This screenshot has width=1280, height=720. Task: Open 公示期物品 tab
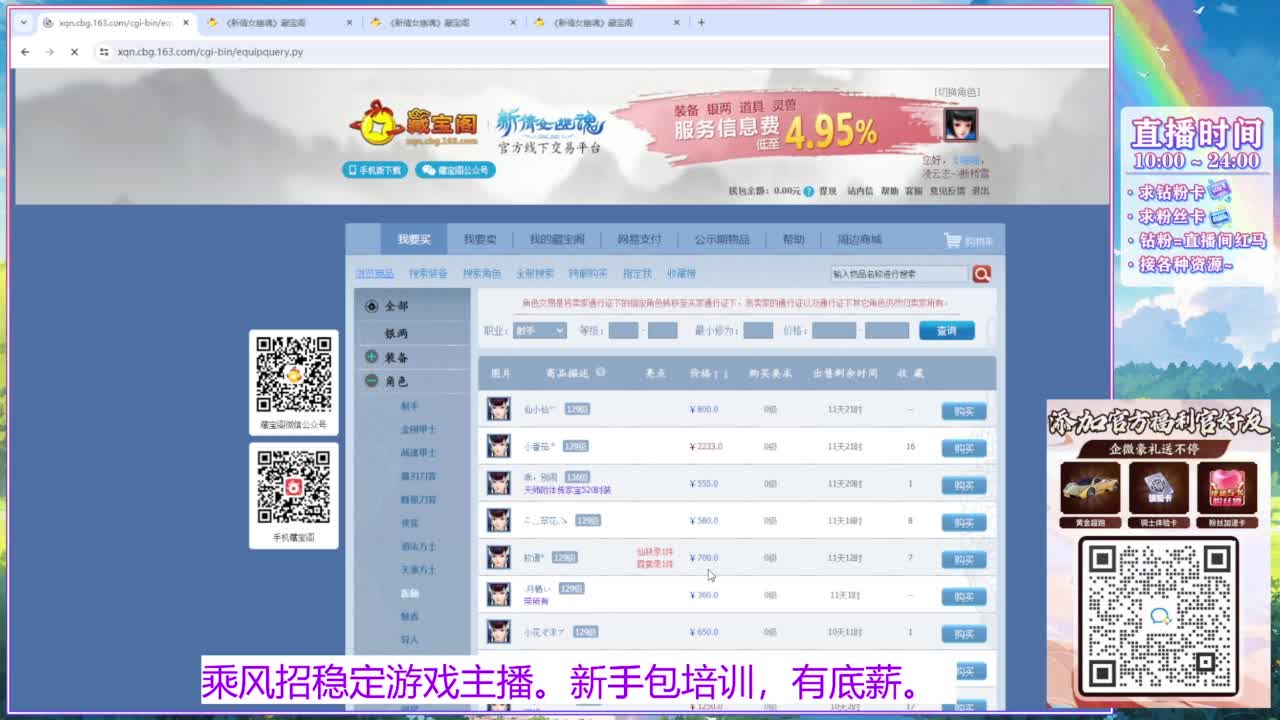point(722,239)
